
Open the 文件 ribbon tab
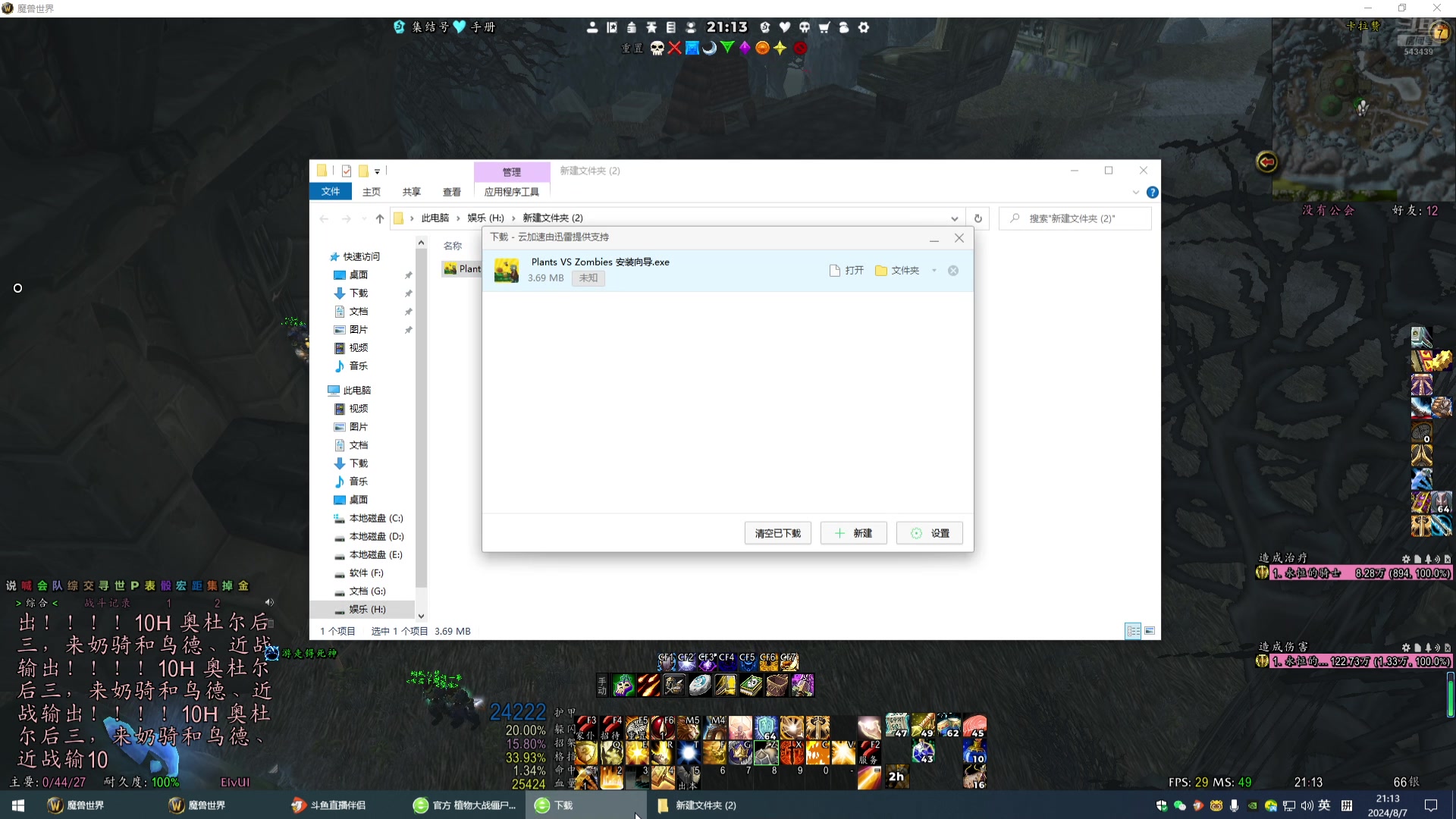tap(331, 192)
